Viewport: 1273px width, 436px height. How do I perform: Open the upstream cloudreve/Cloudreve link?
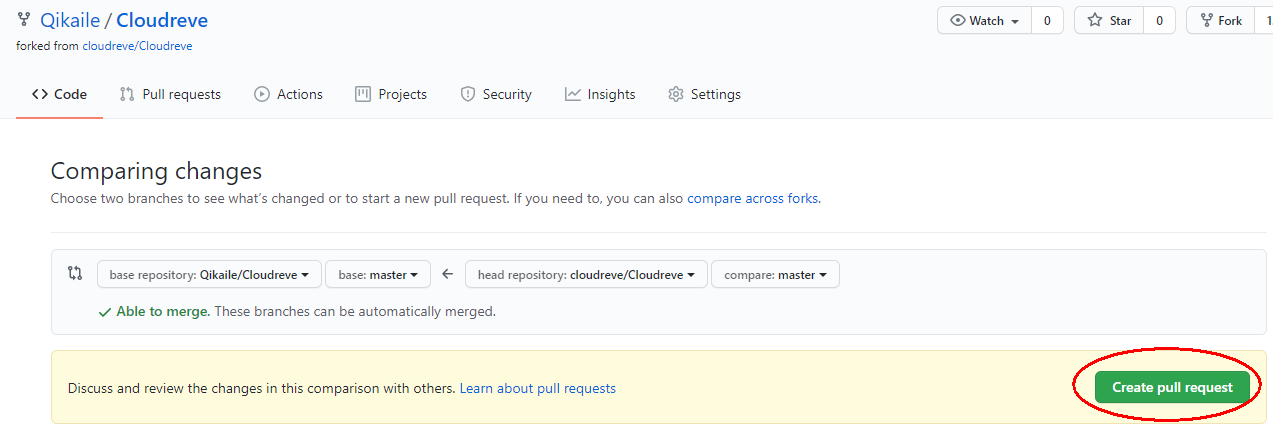click(x=137, y=46)
